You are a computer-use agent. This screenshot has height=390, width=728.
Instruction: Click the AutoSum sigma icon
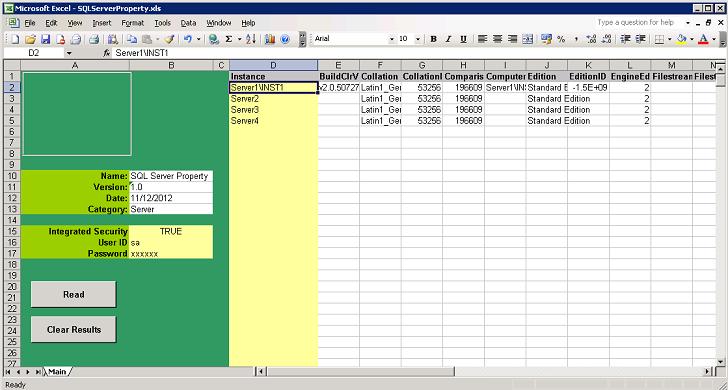coord(228,39)
